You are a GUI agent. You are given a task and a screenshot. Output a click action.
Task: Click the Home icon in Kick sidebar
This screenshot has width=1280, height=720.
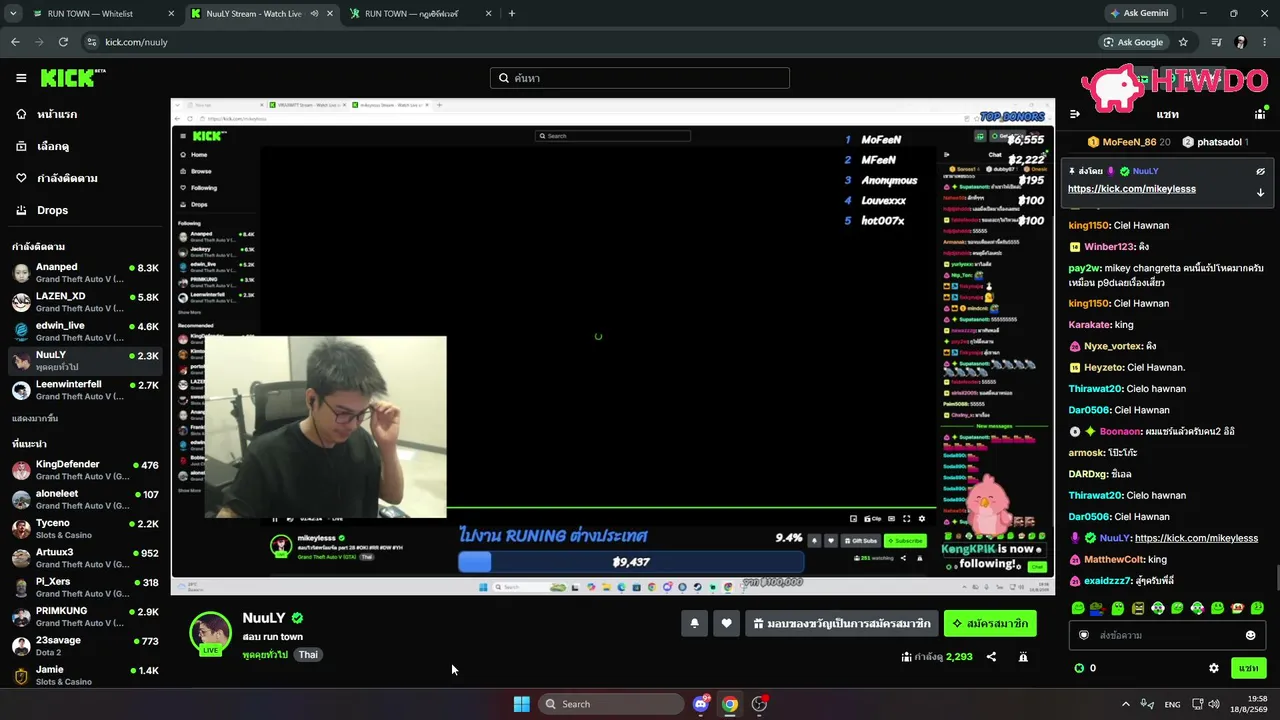[21, 114]
